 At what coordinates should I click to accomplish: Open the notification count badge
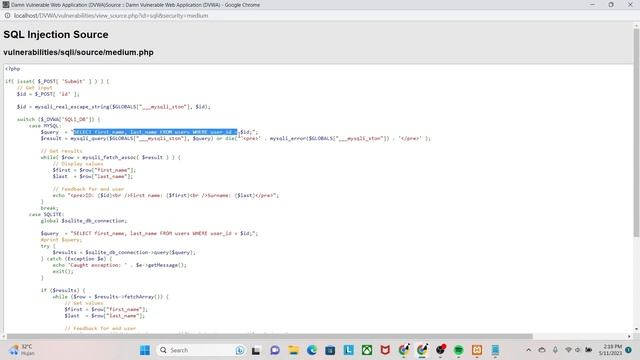(629, 350)
